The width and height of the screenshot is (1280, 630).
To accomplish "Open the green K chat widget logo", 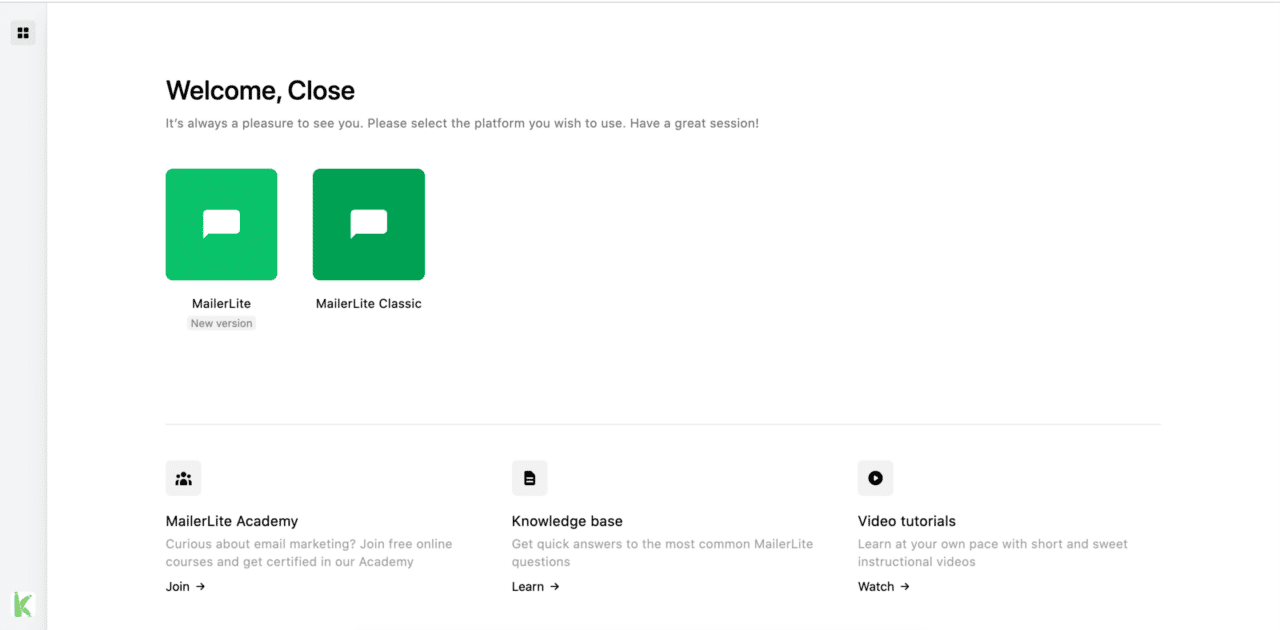I will [x=21, y=603].
